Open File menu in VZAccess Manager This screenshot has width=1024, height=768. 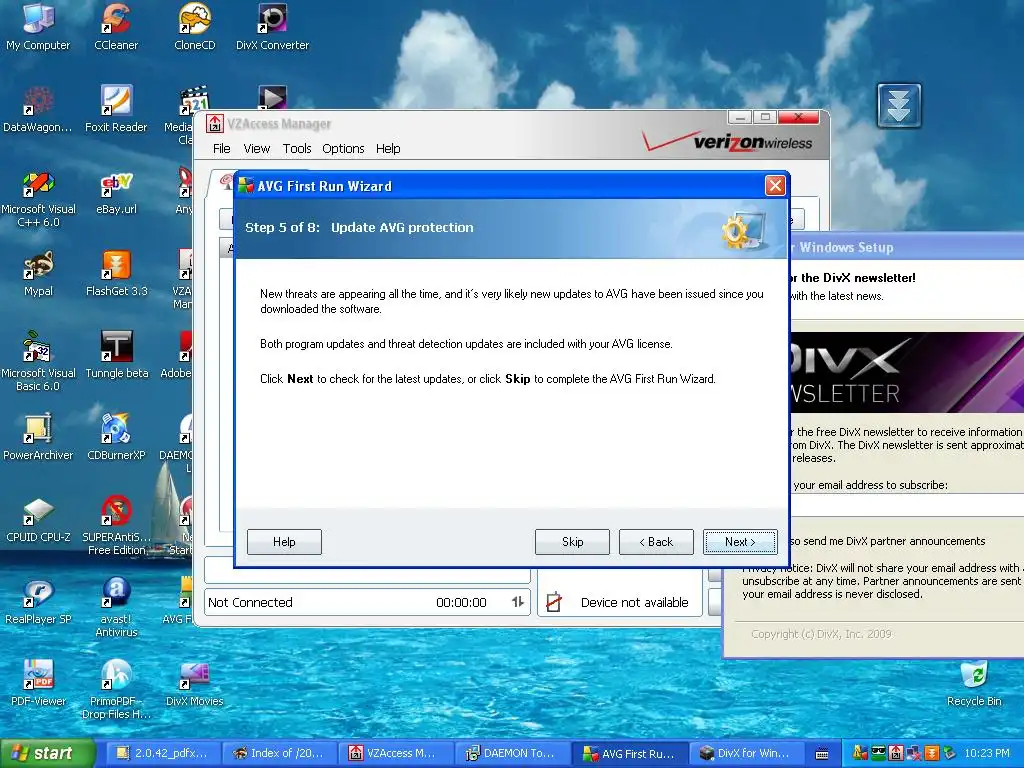coord(221,148)
